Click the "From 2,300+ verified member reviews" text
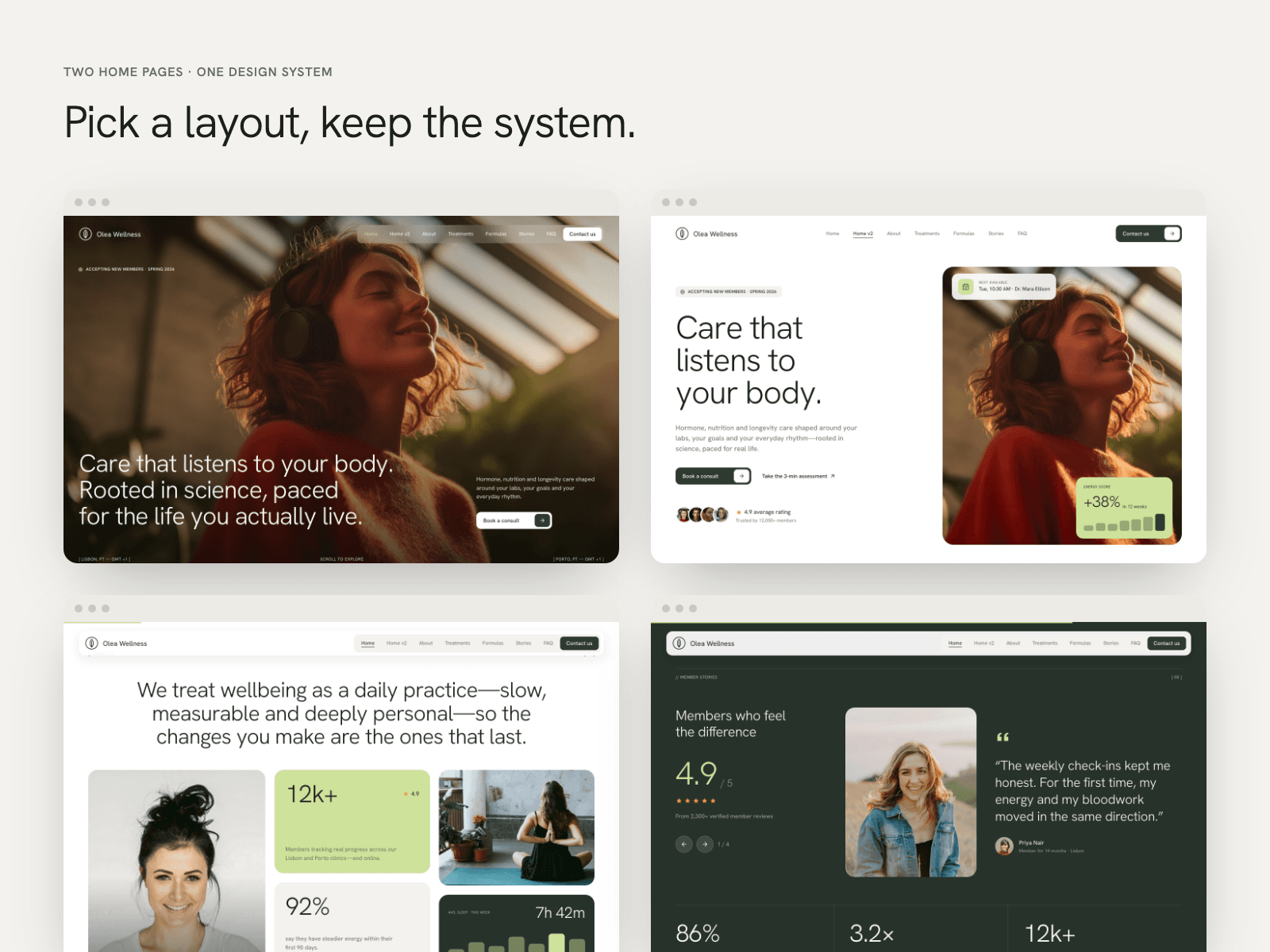This screenshot has width=1270, height=952. point(724,816)
